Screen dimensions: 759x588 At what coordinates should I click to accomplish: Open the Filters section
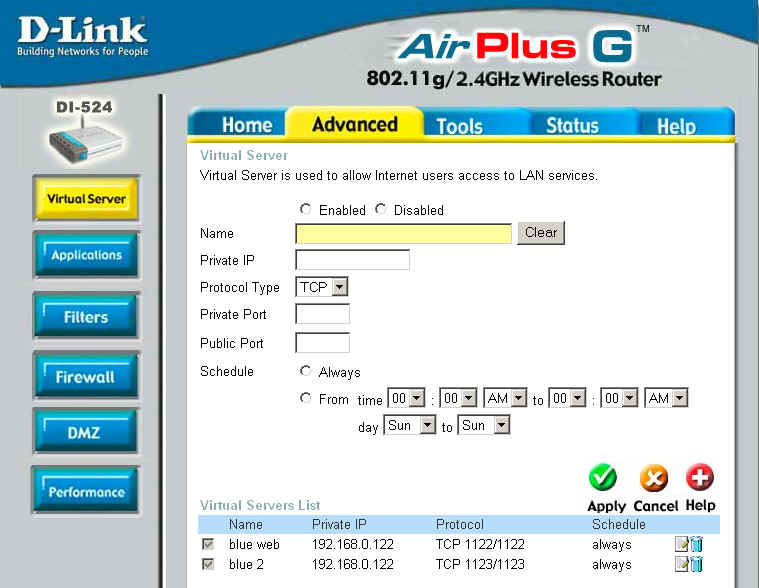pos(86,317)
